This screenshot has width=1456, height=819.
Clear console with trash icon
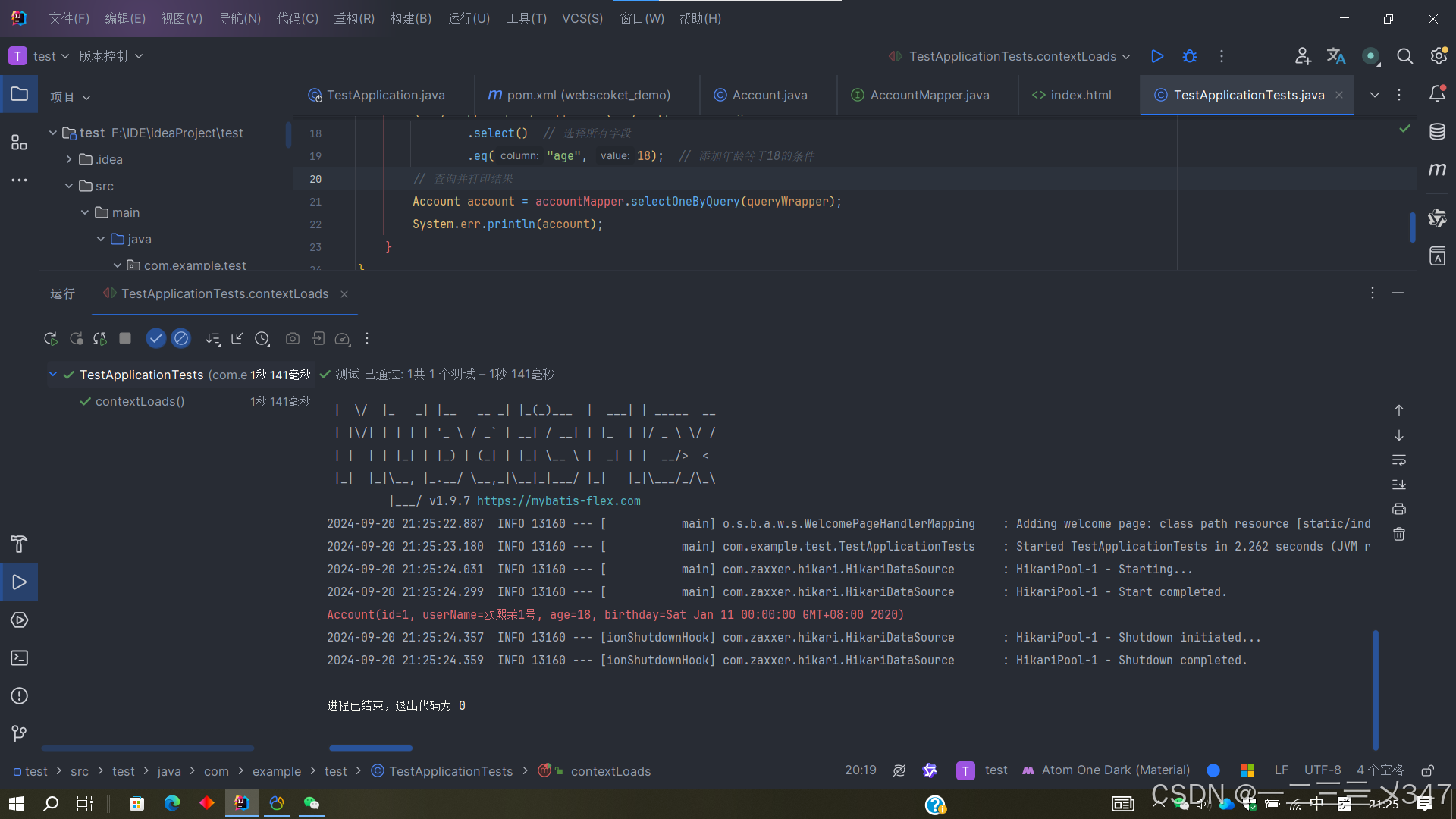(x=1399, y=535)
